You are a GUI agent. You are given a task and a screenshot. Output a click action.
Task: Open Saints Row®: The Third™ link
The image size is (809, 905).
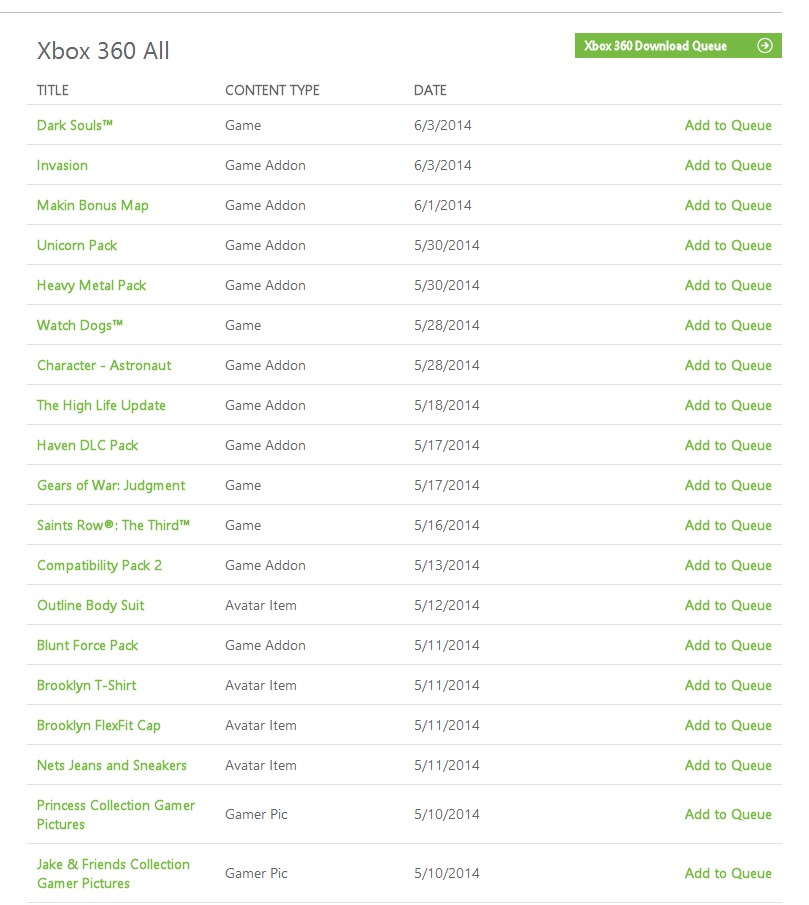[113, 526]
